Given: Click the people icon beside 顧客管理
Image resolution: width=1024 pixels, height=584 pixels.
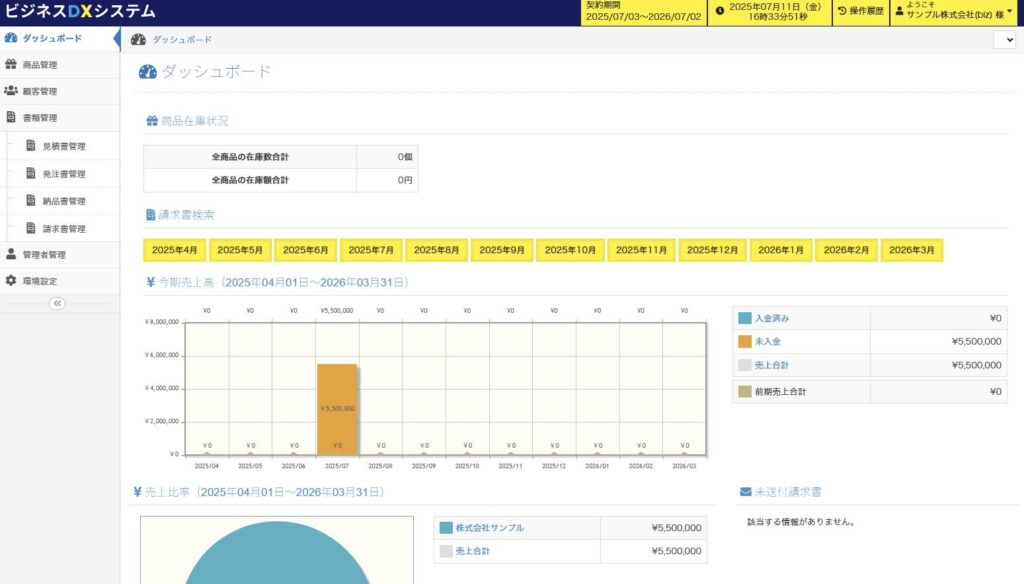Looking at the screenshot, I should click(x=10, y=91).
